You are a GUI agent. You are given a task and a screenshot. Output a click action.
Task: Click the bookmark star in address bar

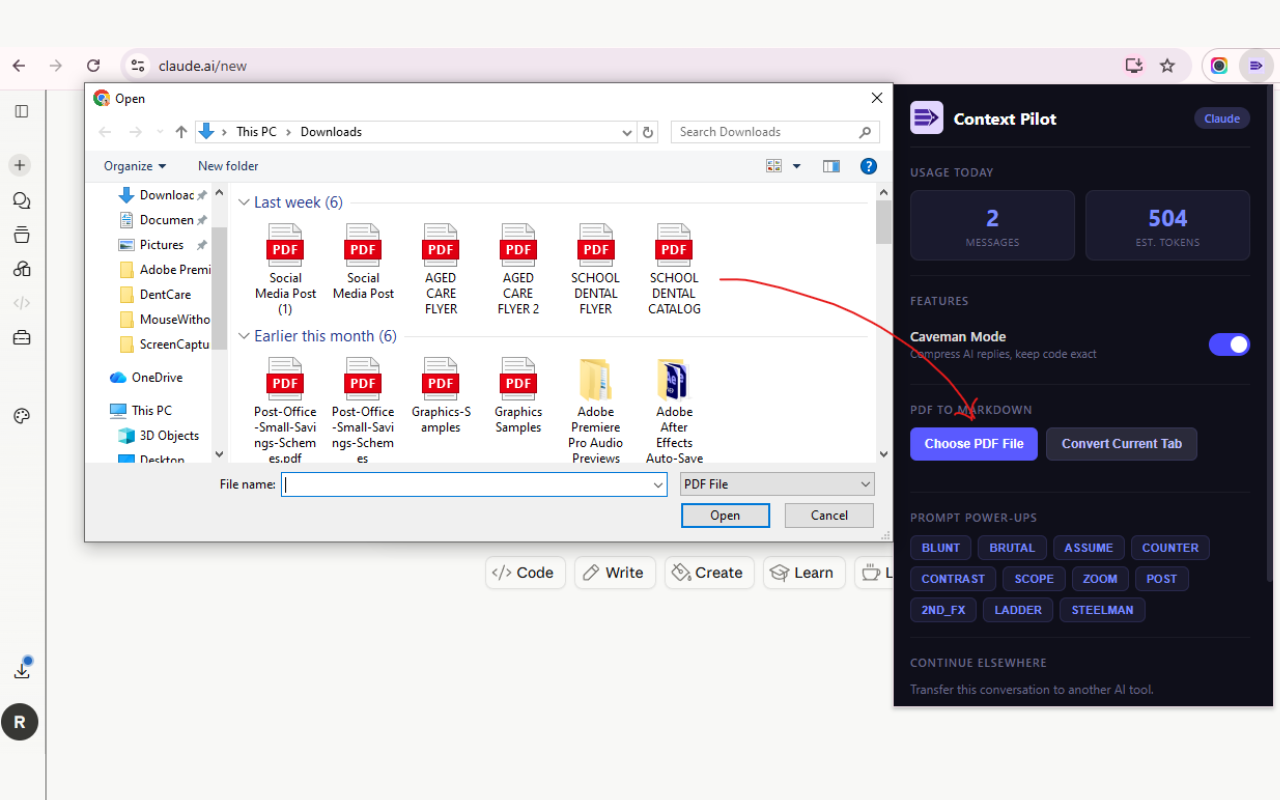(x=1167, y=66)
